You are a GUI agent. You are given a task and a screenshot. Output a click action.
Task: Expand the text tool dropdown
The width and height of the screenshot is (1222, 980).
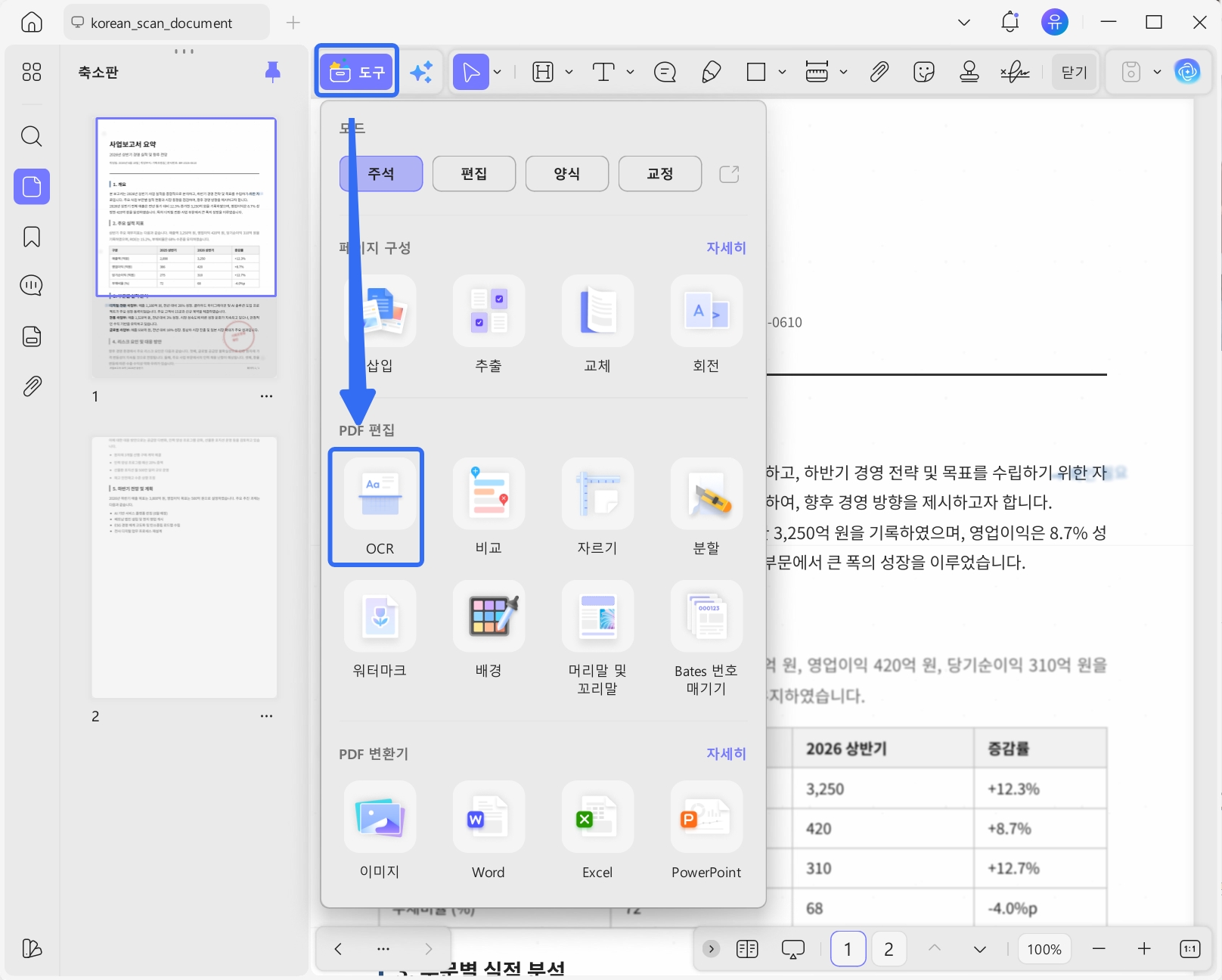pyautogui.click(x=631, y=72)
